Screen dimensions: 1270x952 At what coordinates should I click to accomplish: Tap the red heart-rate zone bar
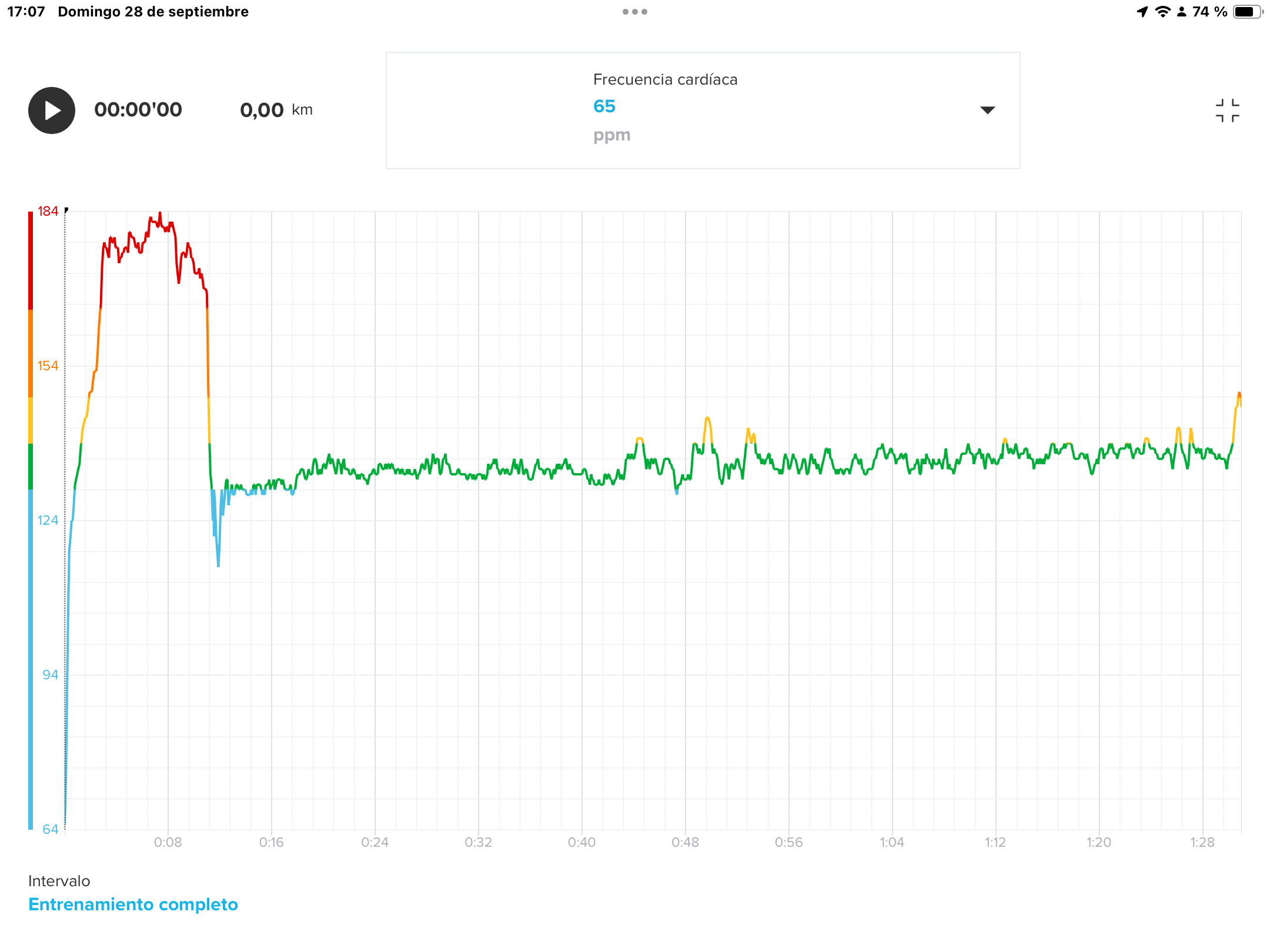click(31, 260)
